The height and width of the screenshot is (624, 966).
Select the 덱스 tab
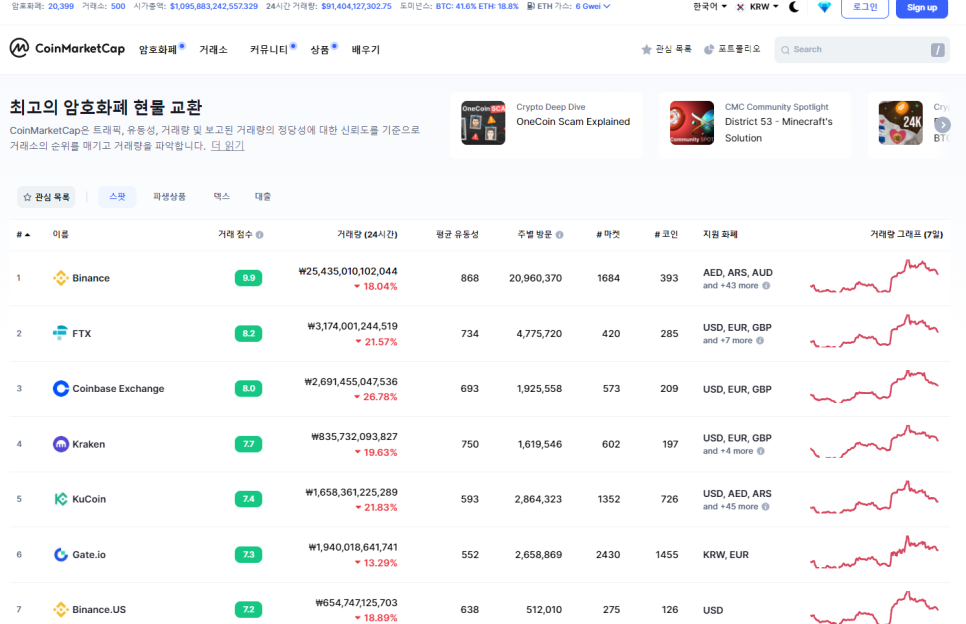(222, 197)
